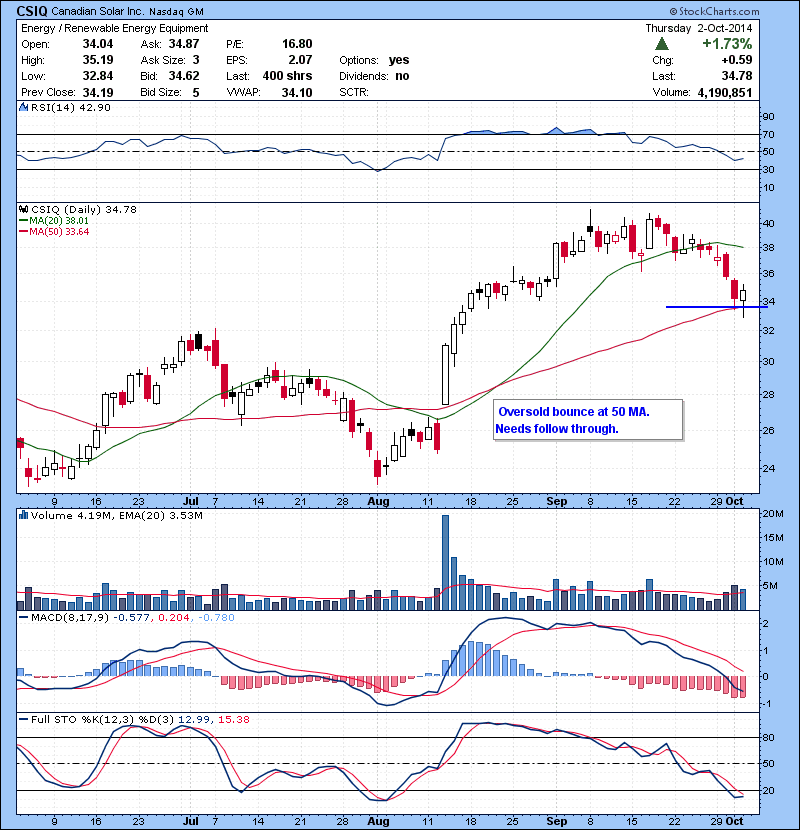Click the Bid price 34.62
The height and width of the screenshot is (830, 800).
pos(184,76)
